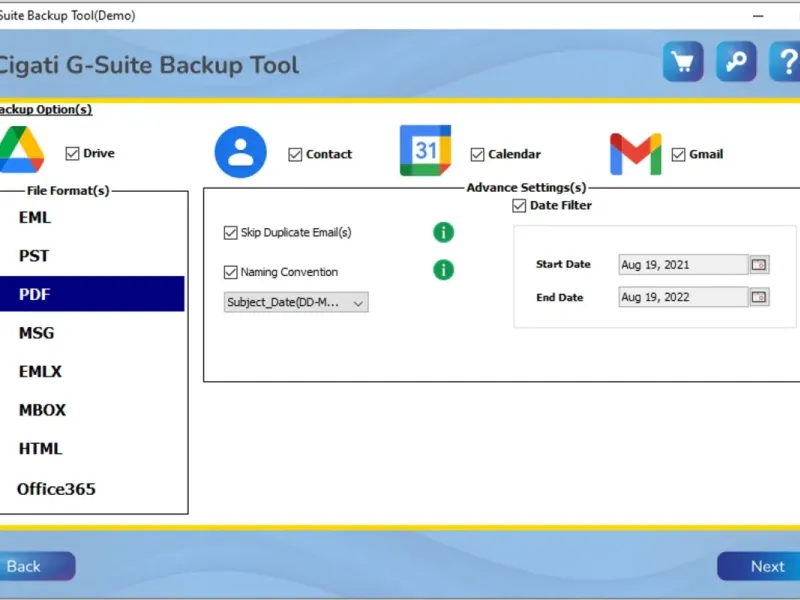Screen dimensions: 800x600
Task: Toggle the Date Filter checkbox
Action: 519,206
